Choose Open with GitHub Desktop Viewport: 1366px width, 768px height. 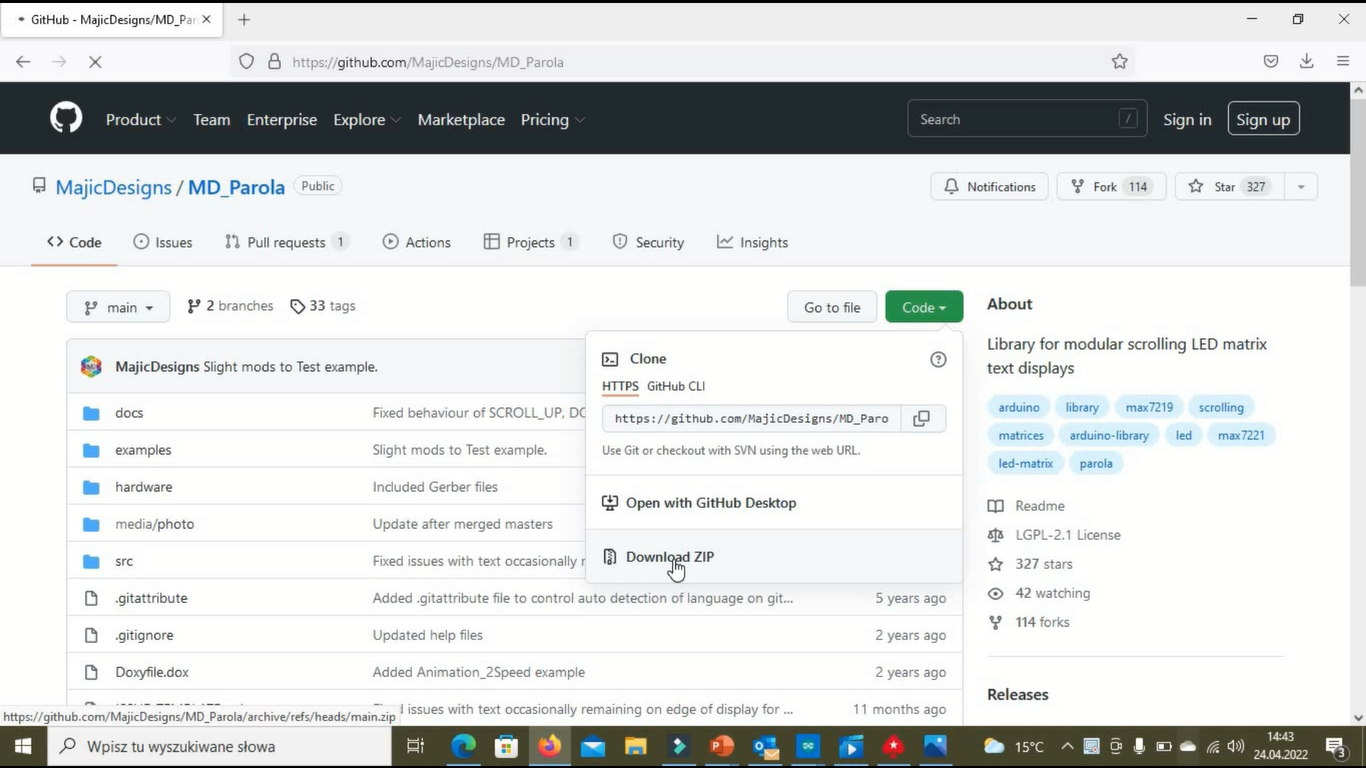coord(711,503)
